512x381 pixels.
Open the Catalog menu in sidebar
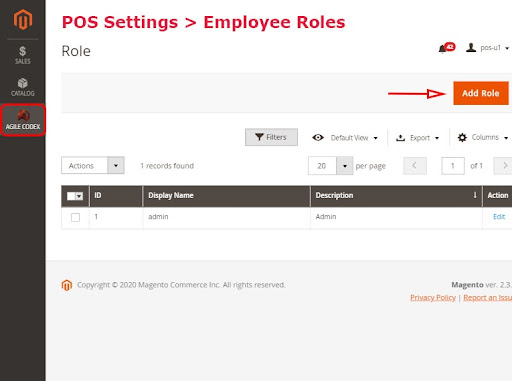coord(23,87)
